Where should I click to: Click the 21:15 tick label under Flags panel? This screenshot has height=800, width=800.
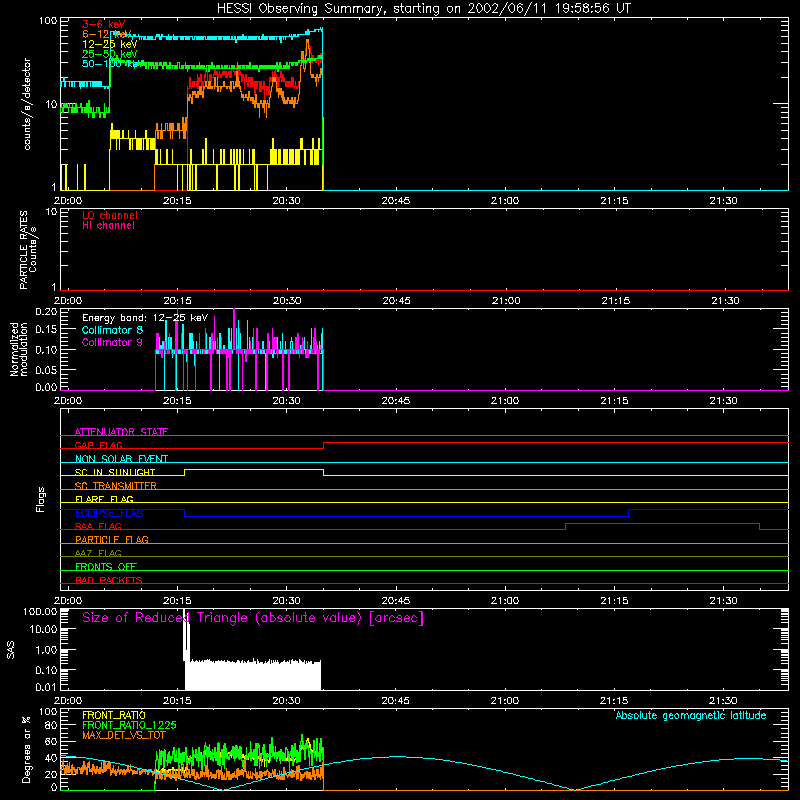[614, 601]
